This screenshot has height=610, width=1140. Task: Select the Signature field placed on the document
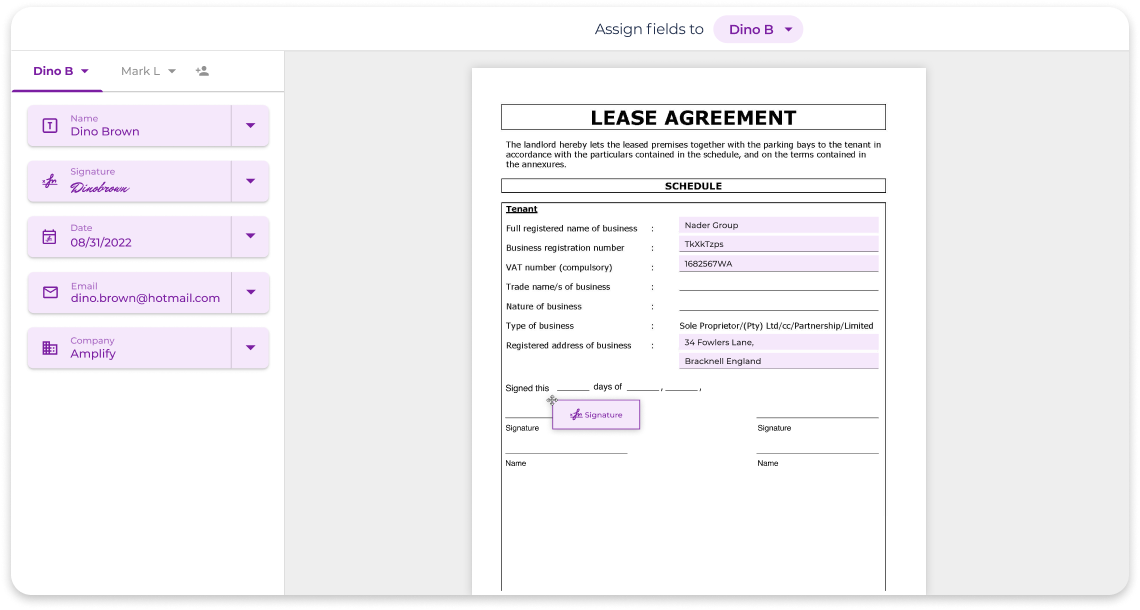(596, 414)
